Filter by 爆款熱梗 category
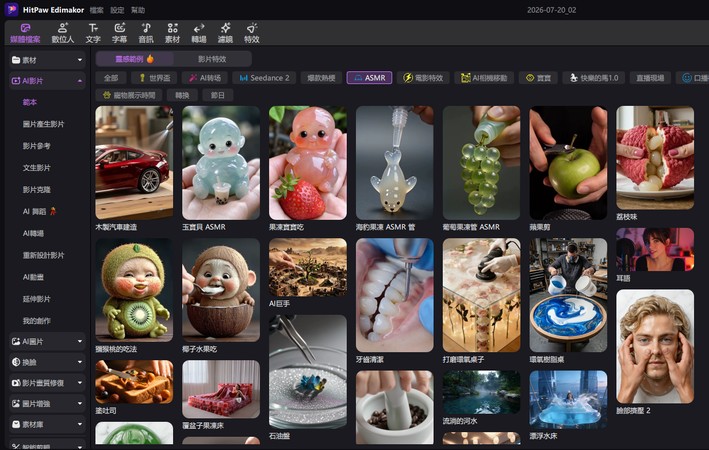Viewport: 709px width, 450px height. tap(321, 78)
